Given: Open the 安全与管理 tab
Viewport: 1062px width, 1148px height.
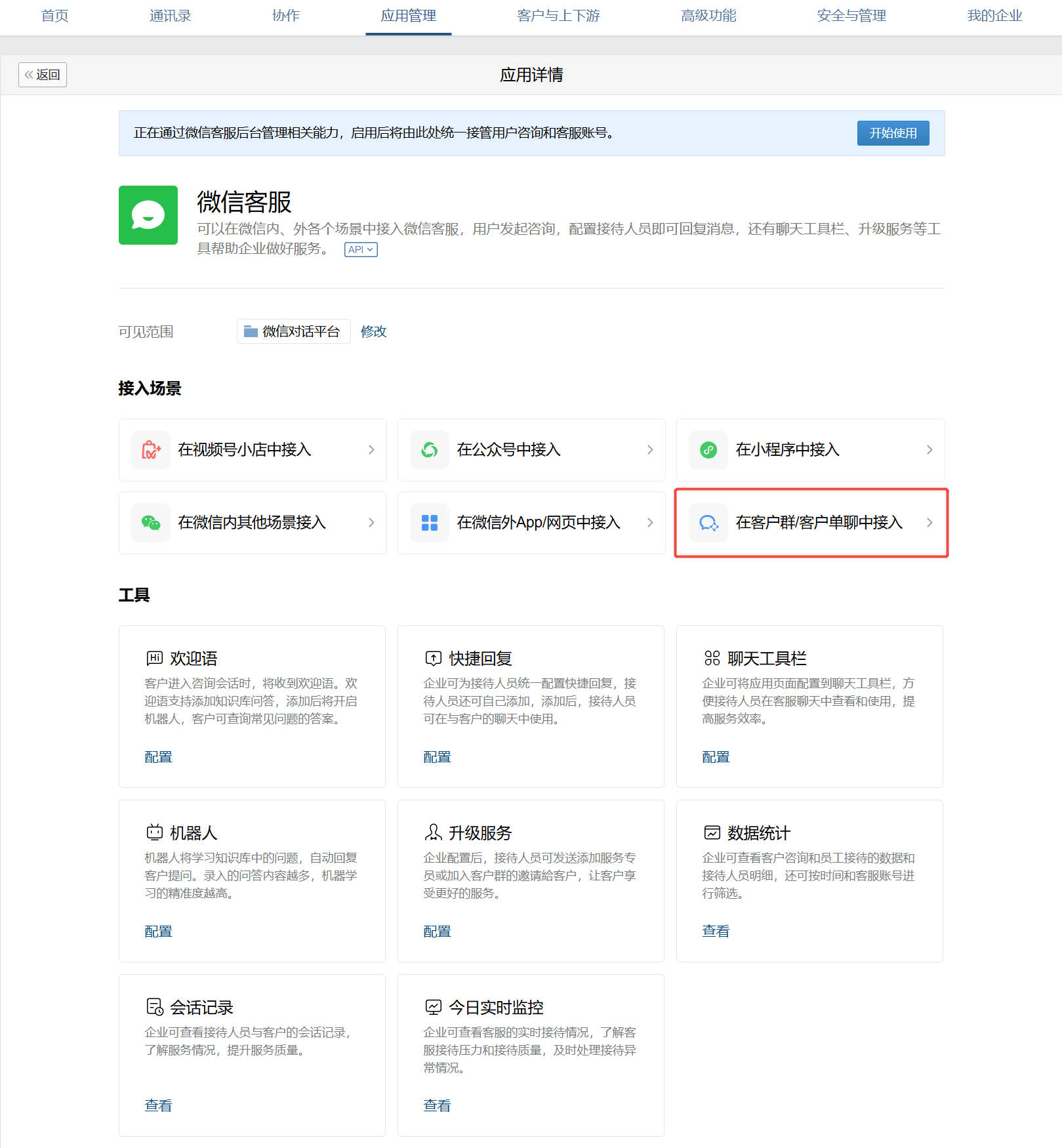Looking at the screenshot, I should point(852,16).
